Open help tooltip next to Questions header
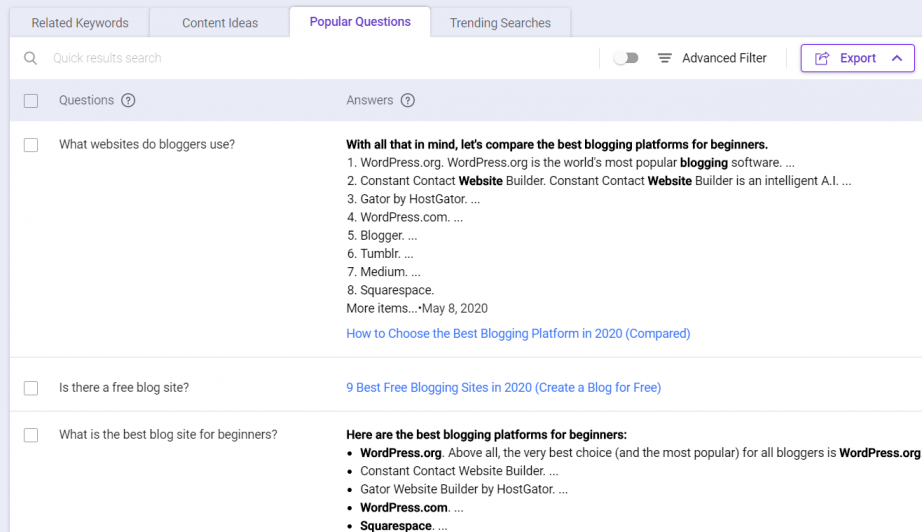The image size is (922, 532). pos(128,101)
